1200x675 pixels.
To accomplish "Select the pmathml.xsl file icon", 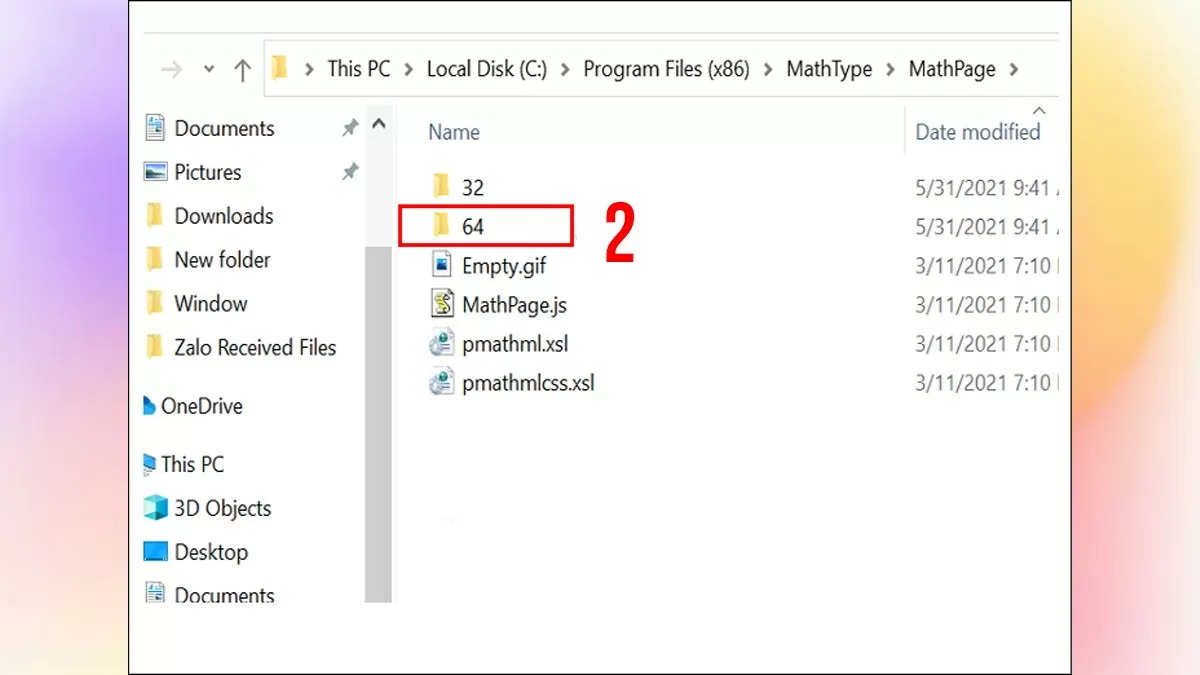I will [x=441, y=344].
